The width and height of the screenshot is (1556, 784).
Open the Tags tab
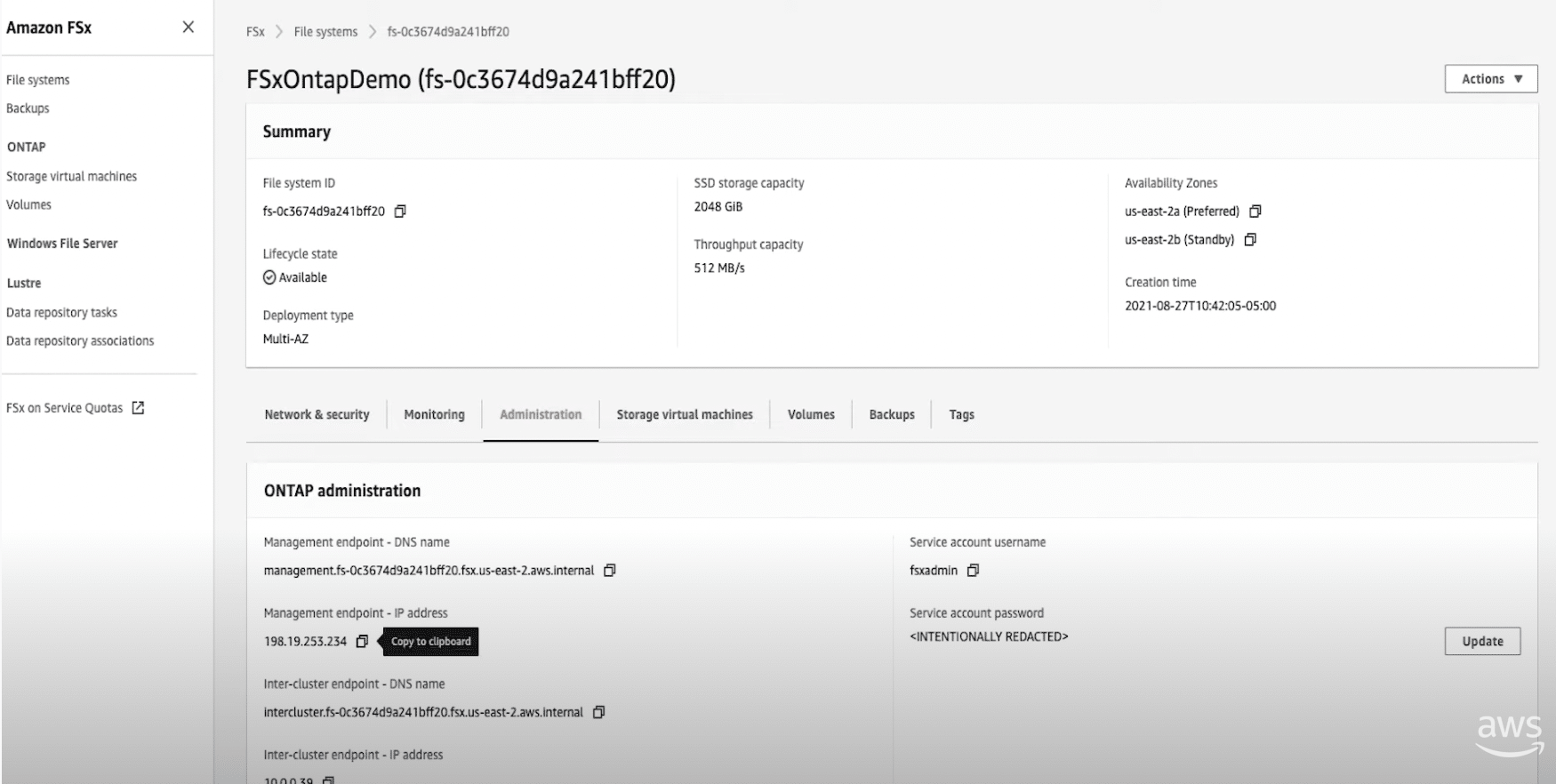(x=961, y=415)
